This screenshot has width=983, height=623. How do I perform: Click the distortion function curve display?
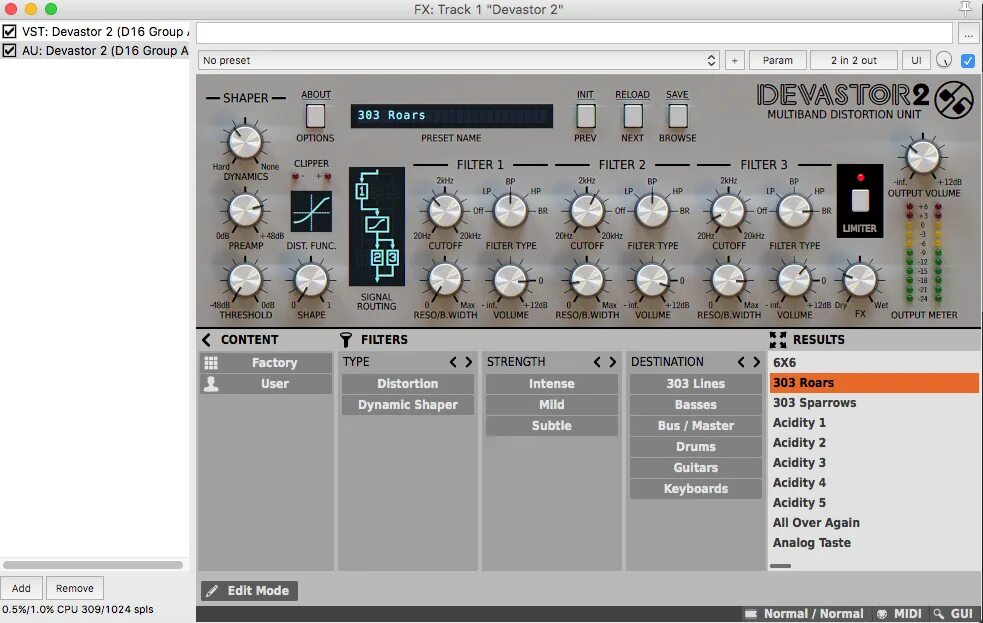point(312,211)
